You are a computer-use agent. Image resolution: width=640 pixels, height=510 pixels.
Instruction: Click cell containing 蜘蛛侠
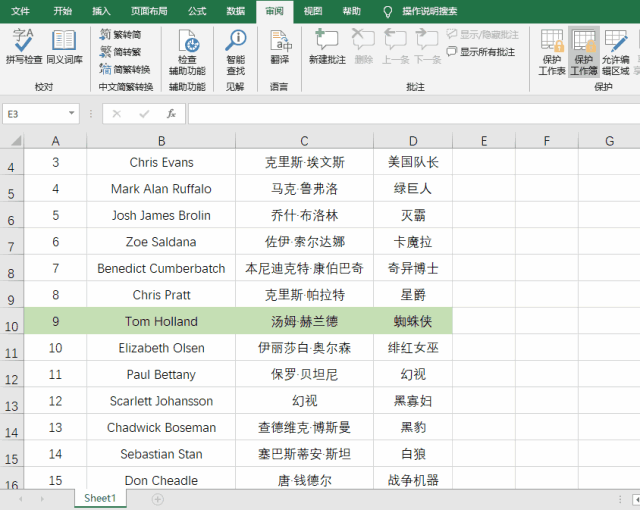tap(413, 322)
